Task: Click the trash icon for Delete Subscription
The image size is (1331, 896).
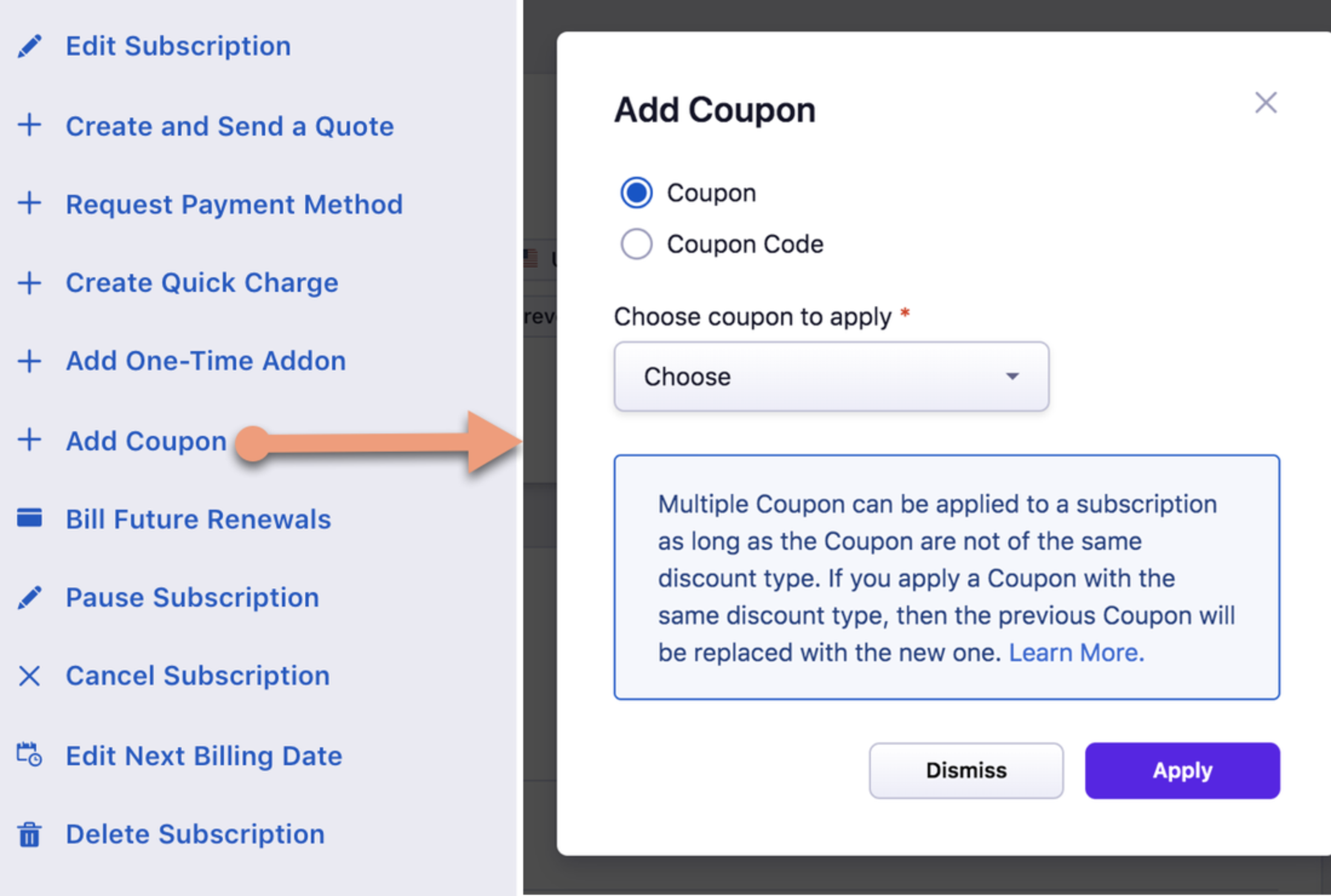Action: coord(29,834)
